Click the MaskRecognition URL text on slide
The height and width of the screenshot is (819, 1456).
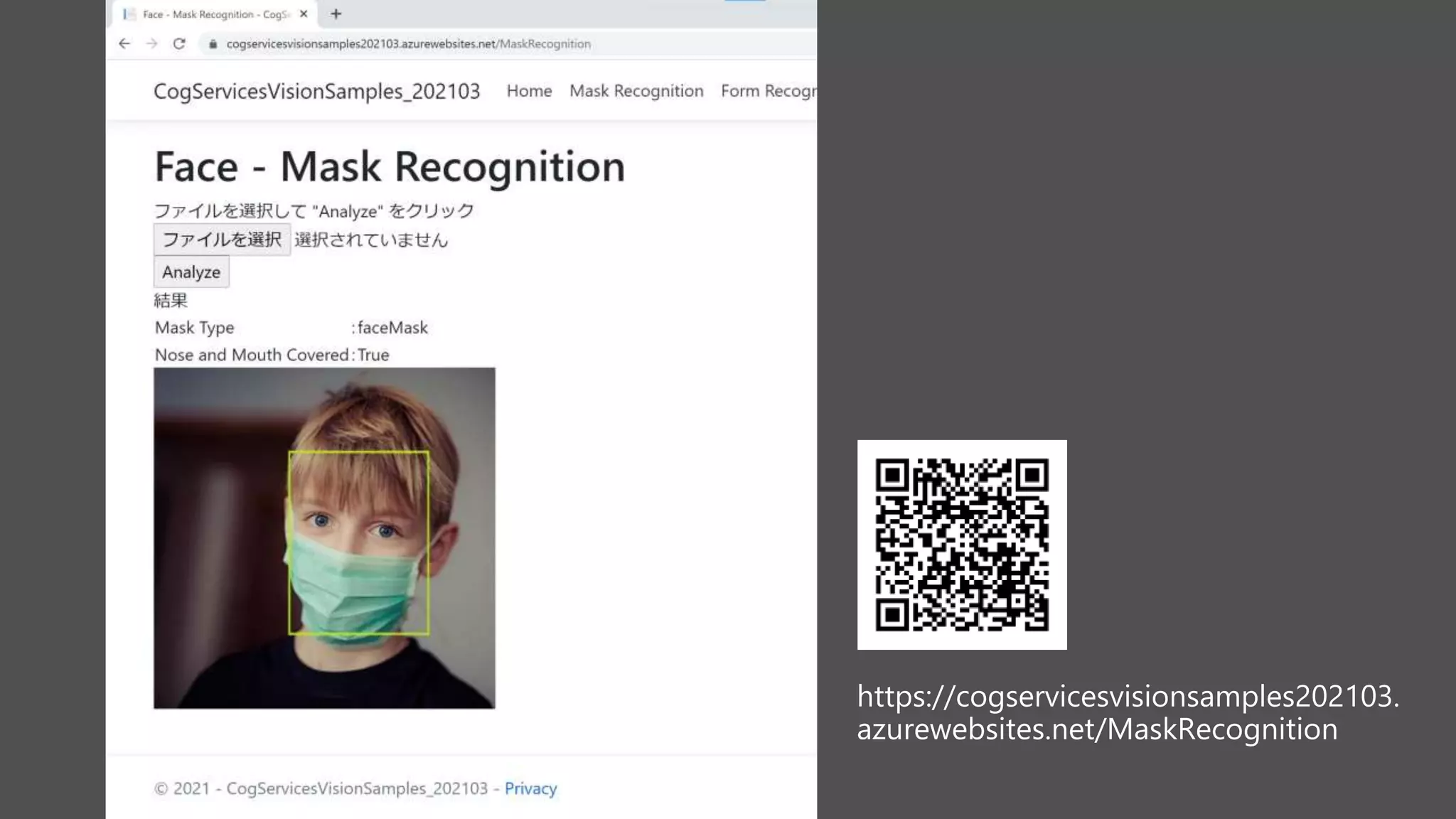coord(1127,712)
